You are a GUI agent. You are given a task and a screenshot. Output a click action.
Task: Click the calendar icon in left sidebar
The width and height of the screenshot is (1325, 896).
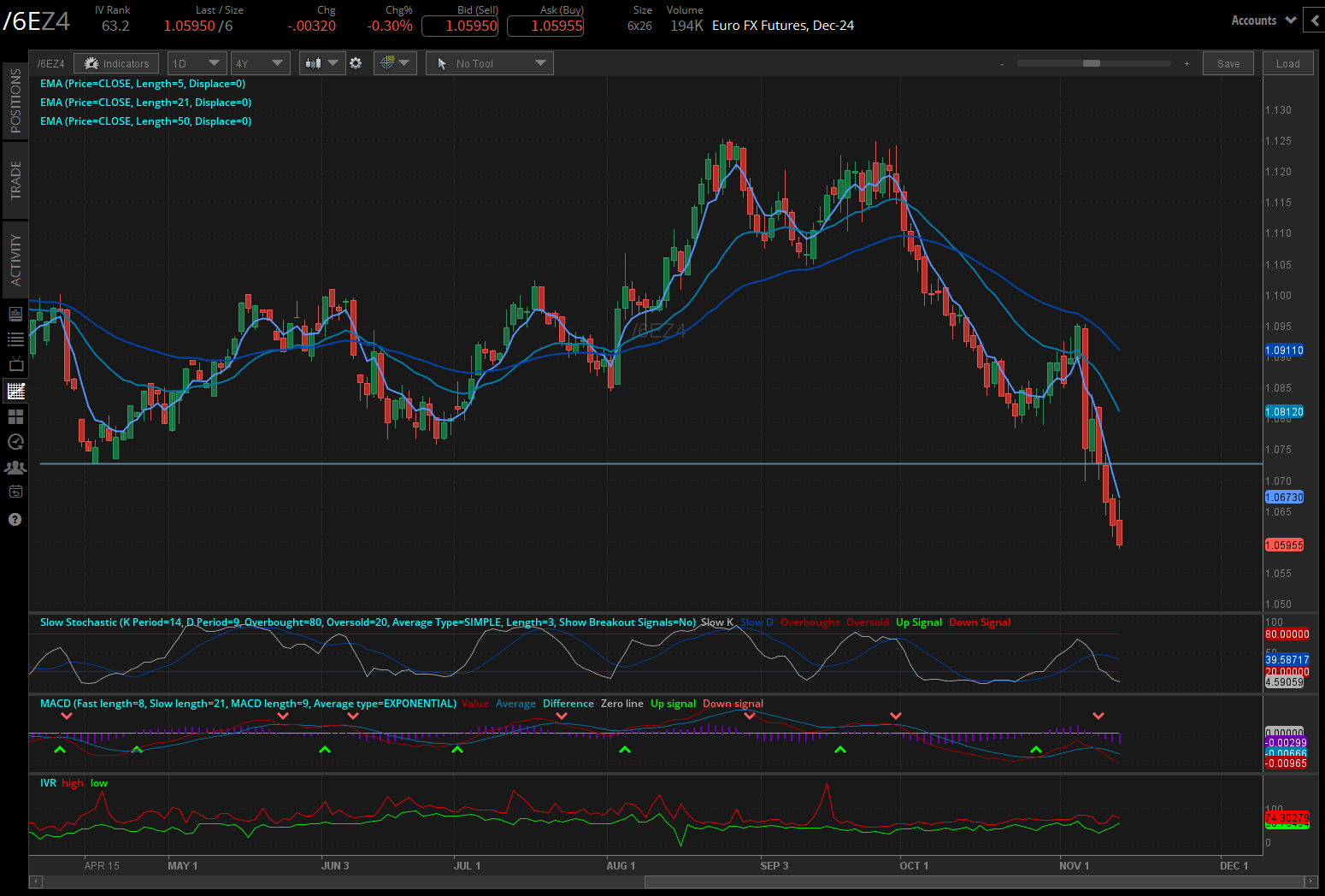click(15, 492)
